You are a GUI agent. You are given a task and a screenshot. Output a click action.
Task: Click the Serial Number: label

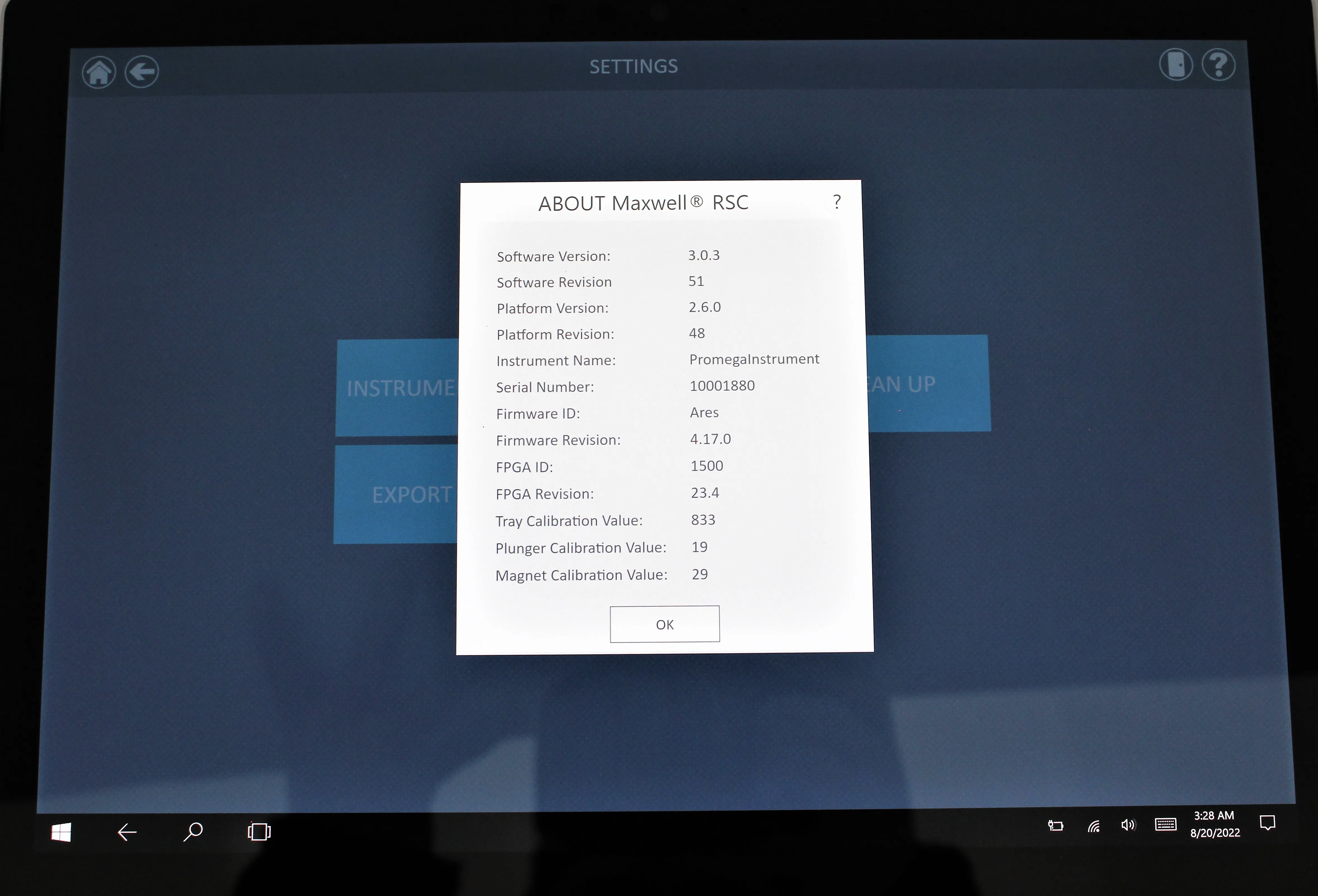545,387
